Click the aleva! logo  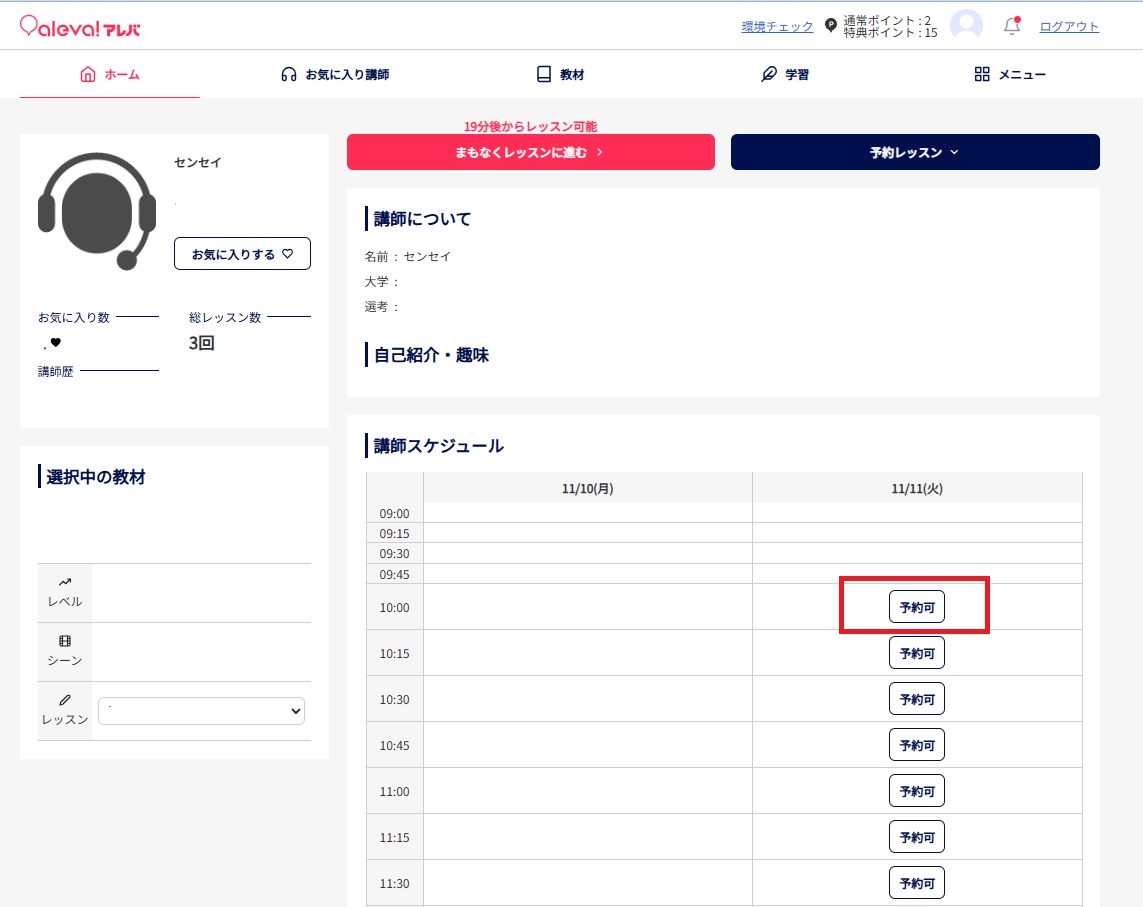coord(80,27)
